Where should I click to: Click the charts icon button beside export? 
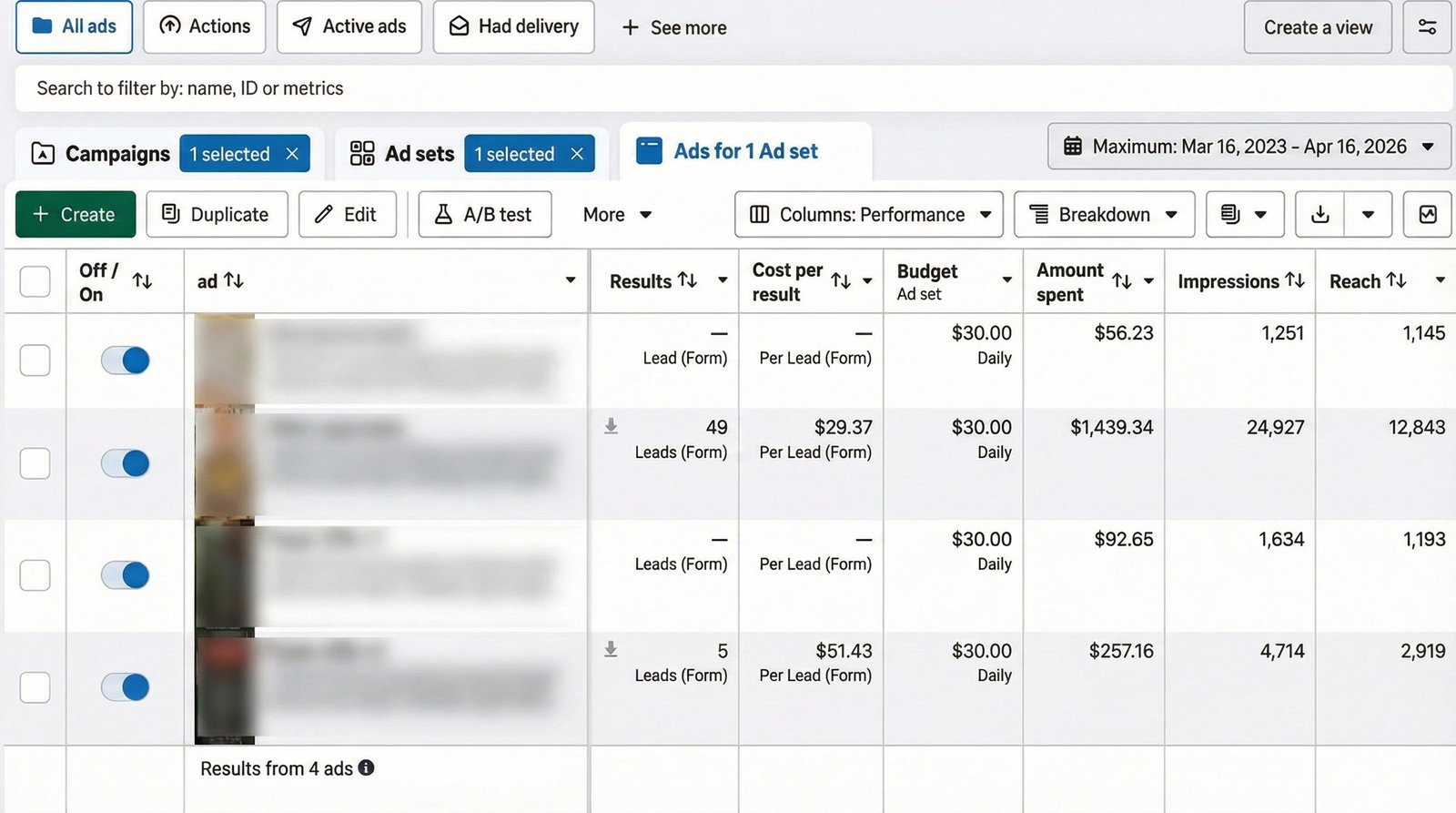pos(1427,215)
